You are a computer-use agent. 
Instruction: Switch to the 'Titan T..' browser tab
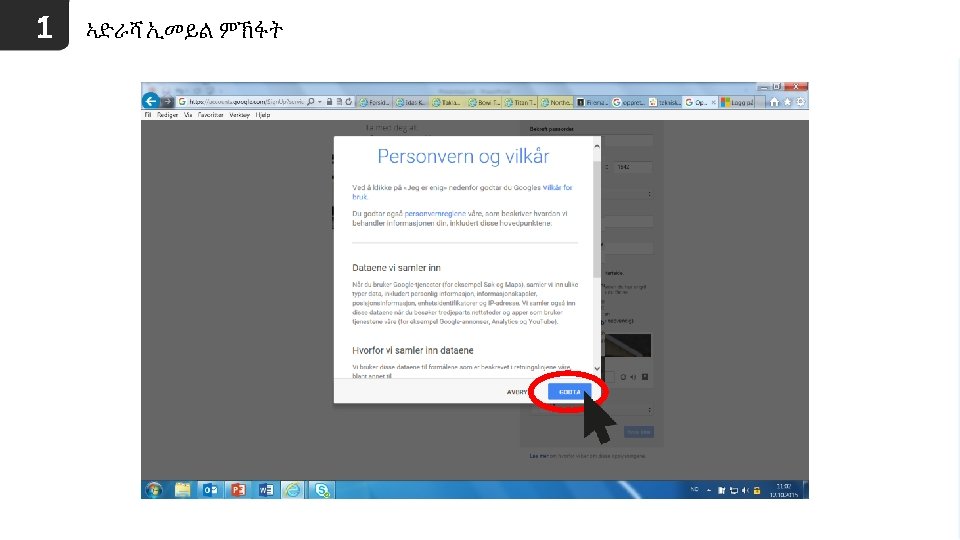click(x=519, y=102)
